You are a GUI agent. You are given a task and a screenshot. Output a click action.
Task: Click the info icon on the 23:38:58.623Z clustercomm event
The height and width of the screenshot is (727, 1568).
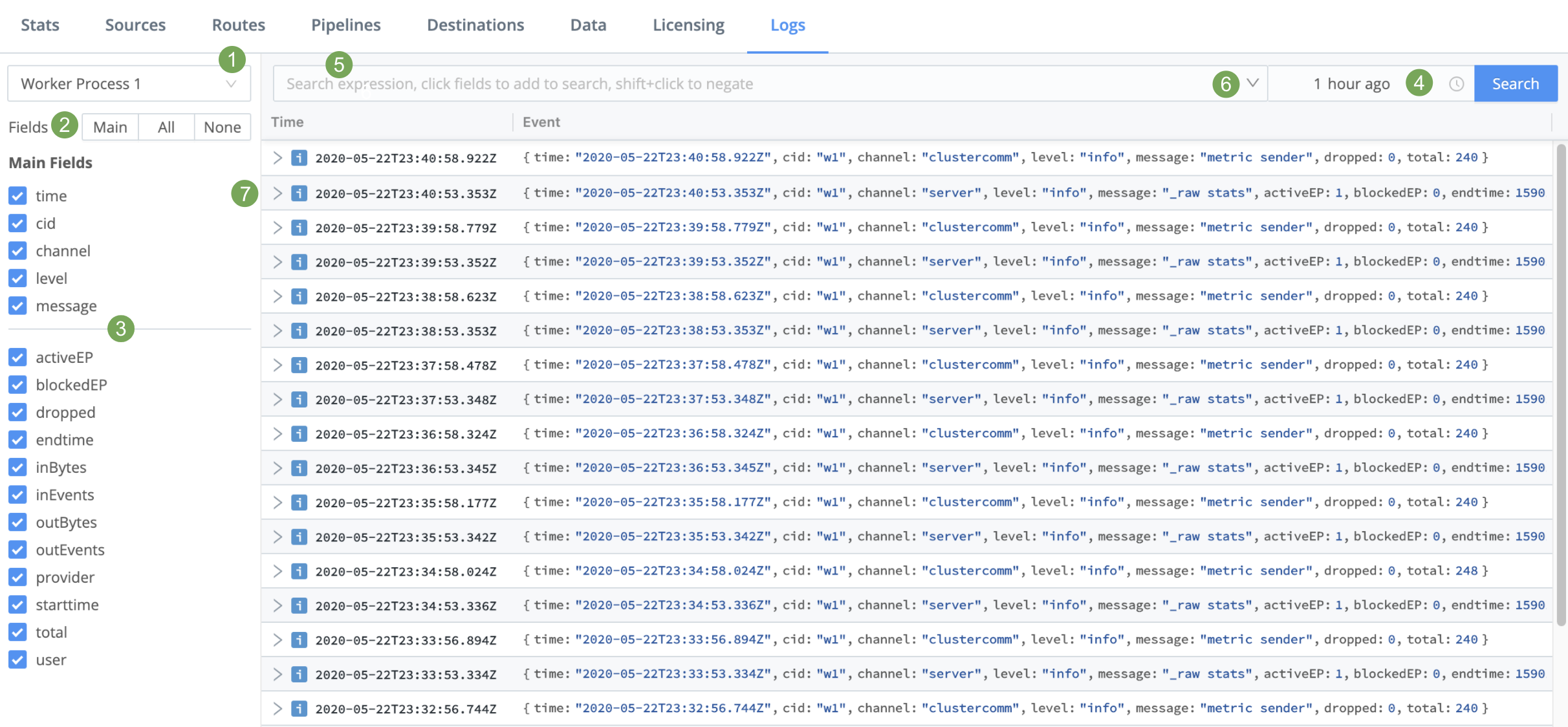pyautogui.click(x=299, y=296)
